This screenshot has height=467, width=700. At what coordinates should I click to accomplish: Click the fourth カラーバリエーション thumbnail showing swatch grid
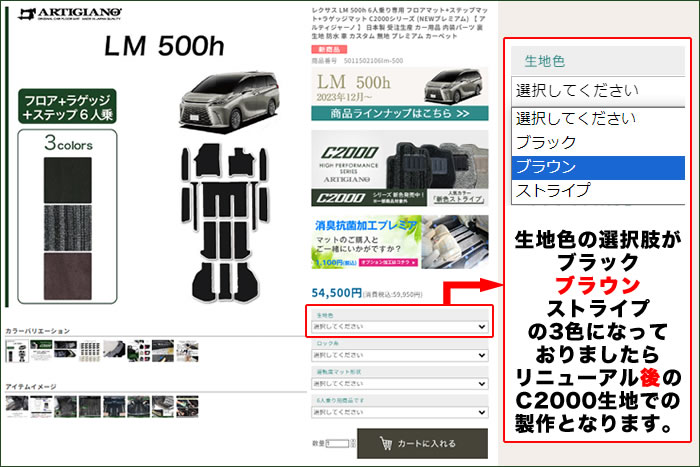[x=90, y=350]
